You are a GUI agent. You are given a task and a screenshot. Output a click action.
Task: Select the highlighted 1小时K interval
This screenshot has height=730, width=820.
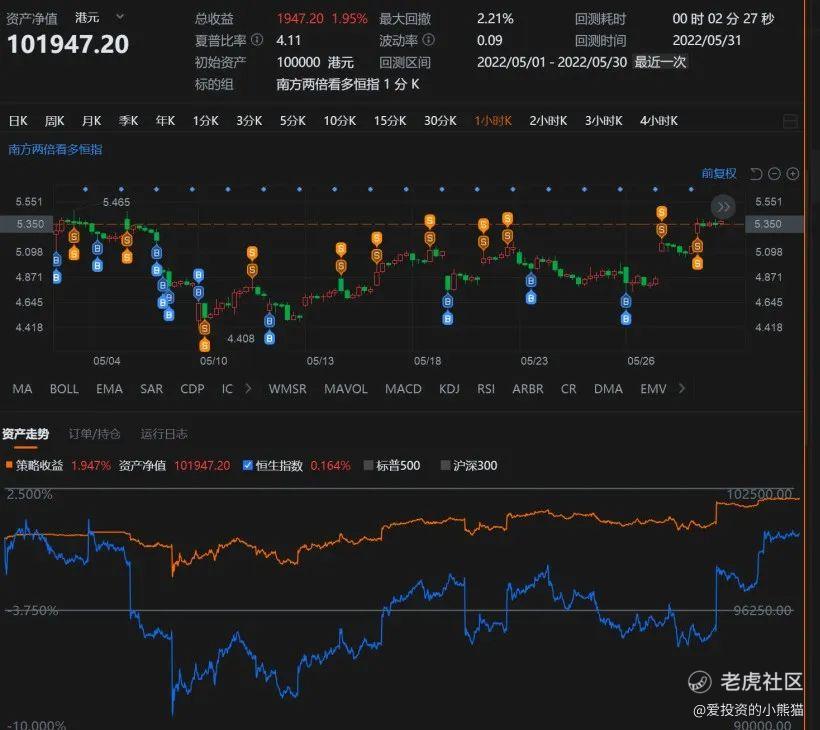[x=493, y=121]
